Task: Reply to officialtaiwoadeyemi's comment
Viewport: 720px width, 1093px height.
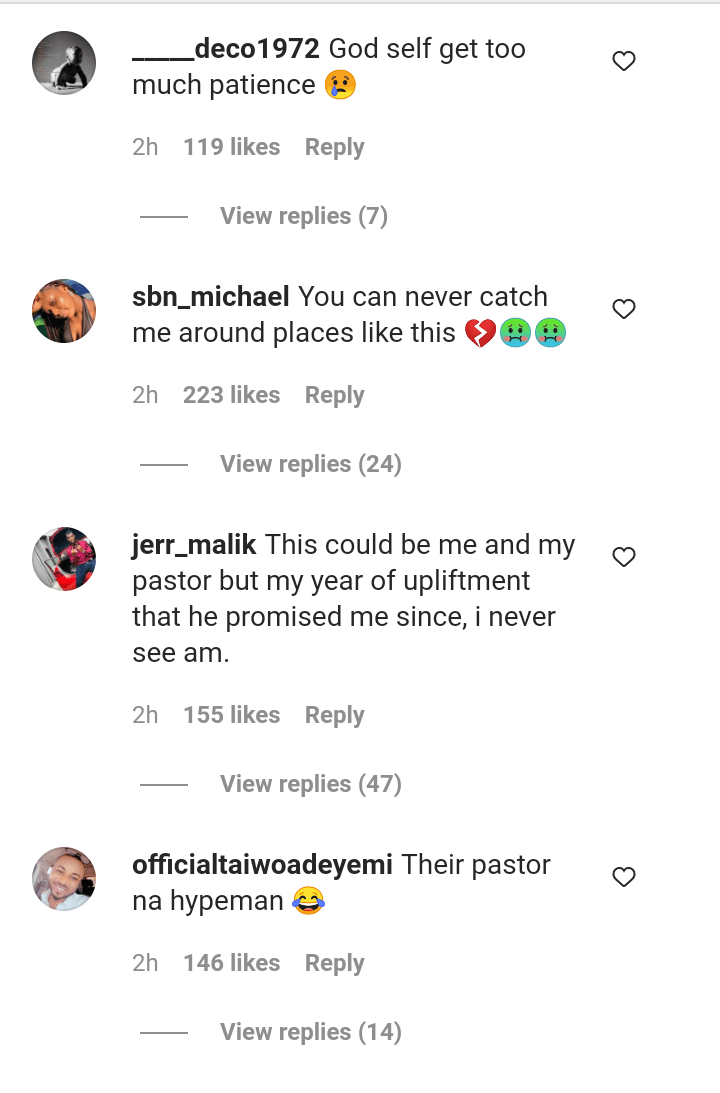Action: click(334, 963)
